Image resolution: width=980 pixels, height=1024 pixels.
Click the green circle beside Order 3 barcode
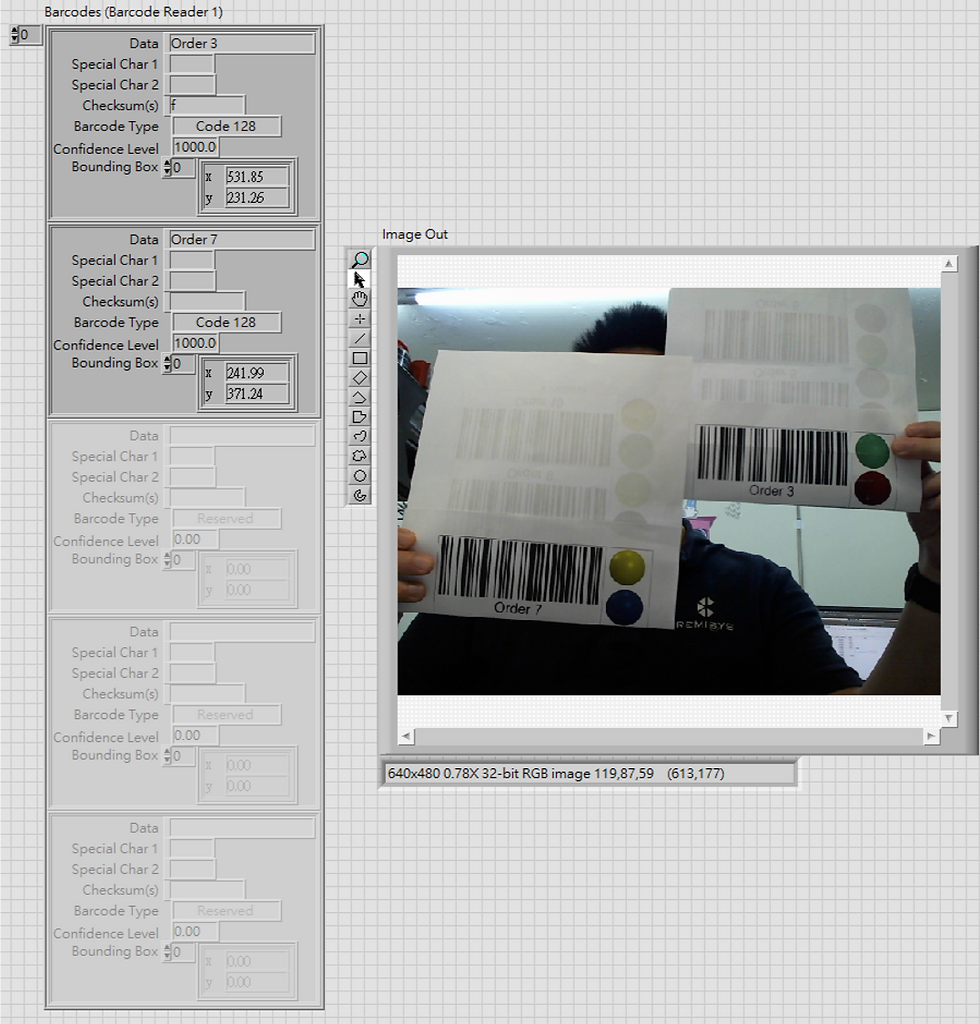(872, 451)
